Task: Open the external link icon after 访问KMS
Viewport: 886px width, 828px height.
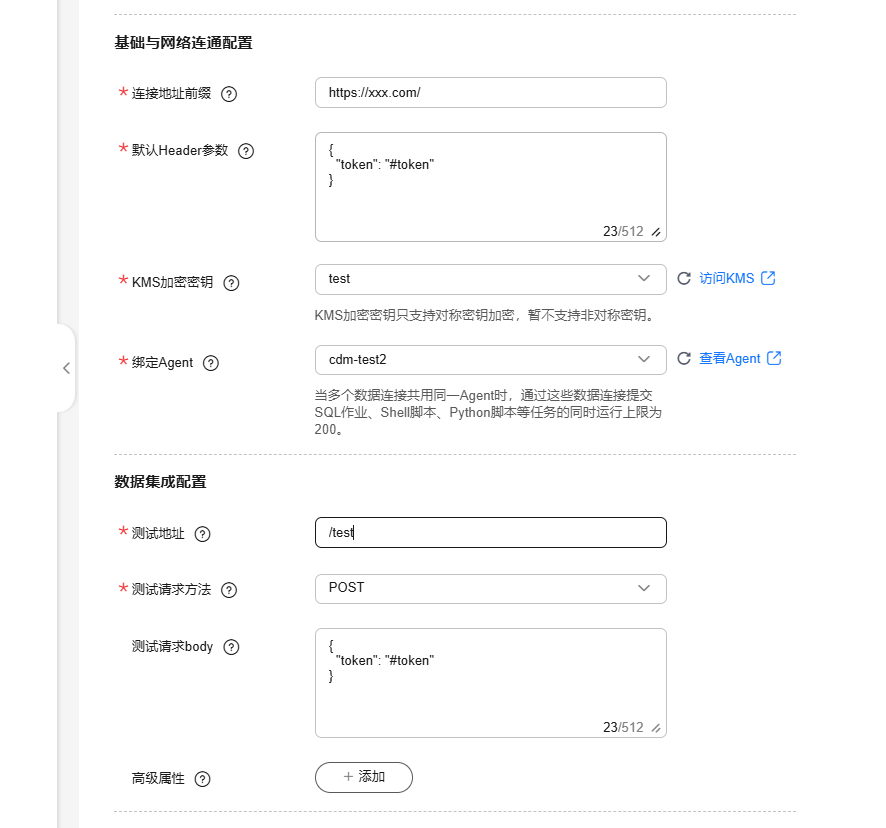Action: (x=766, y=279)
